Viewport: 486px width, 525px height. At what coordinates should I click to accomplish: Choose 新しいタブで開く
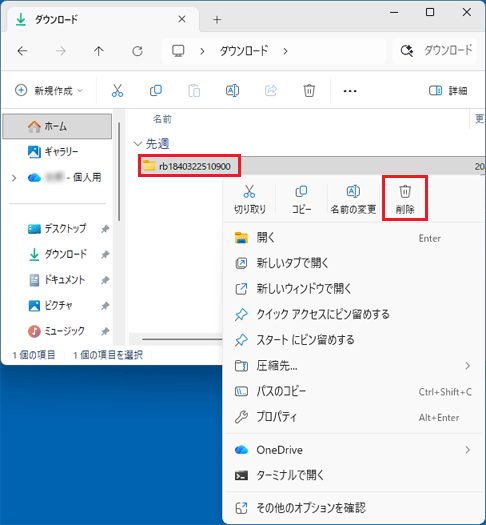[354, 263]
